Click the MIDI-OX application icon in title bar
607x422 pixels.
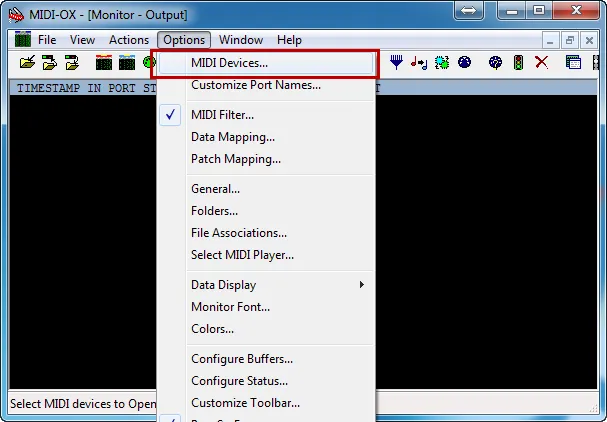[15, 15]
